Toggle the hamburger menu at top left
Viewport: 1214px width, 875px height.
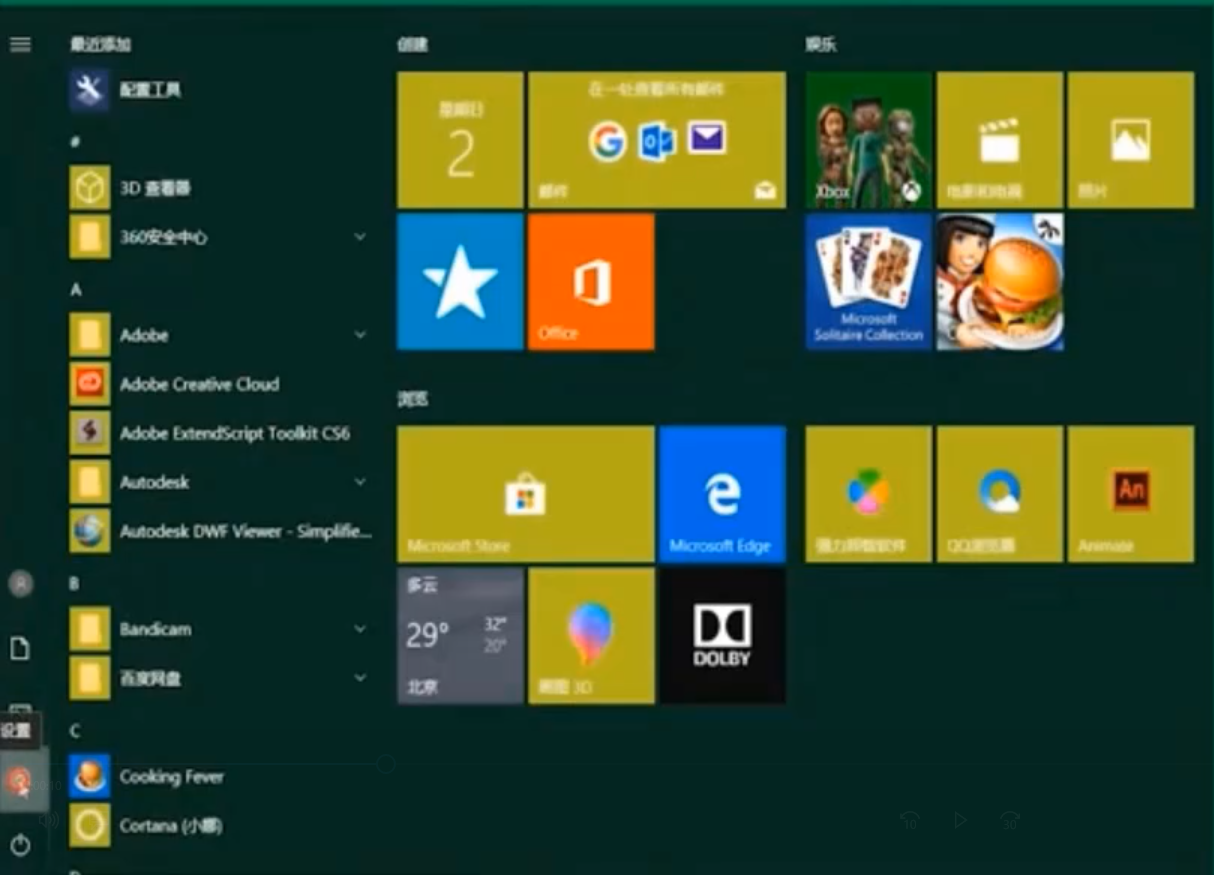[x=21, y=44]
